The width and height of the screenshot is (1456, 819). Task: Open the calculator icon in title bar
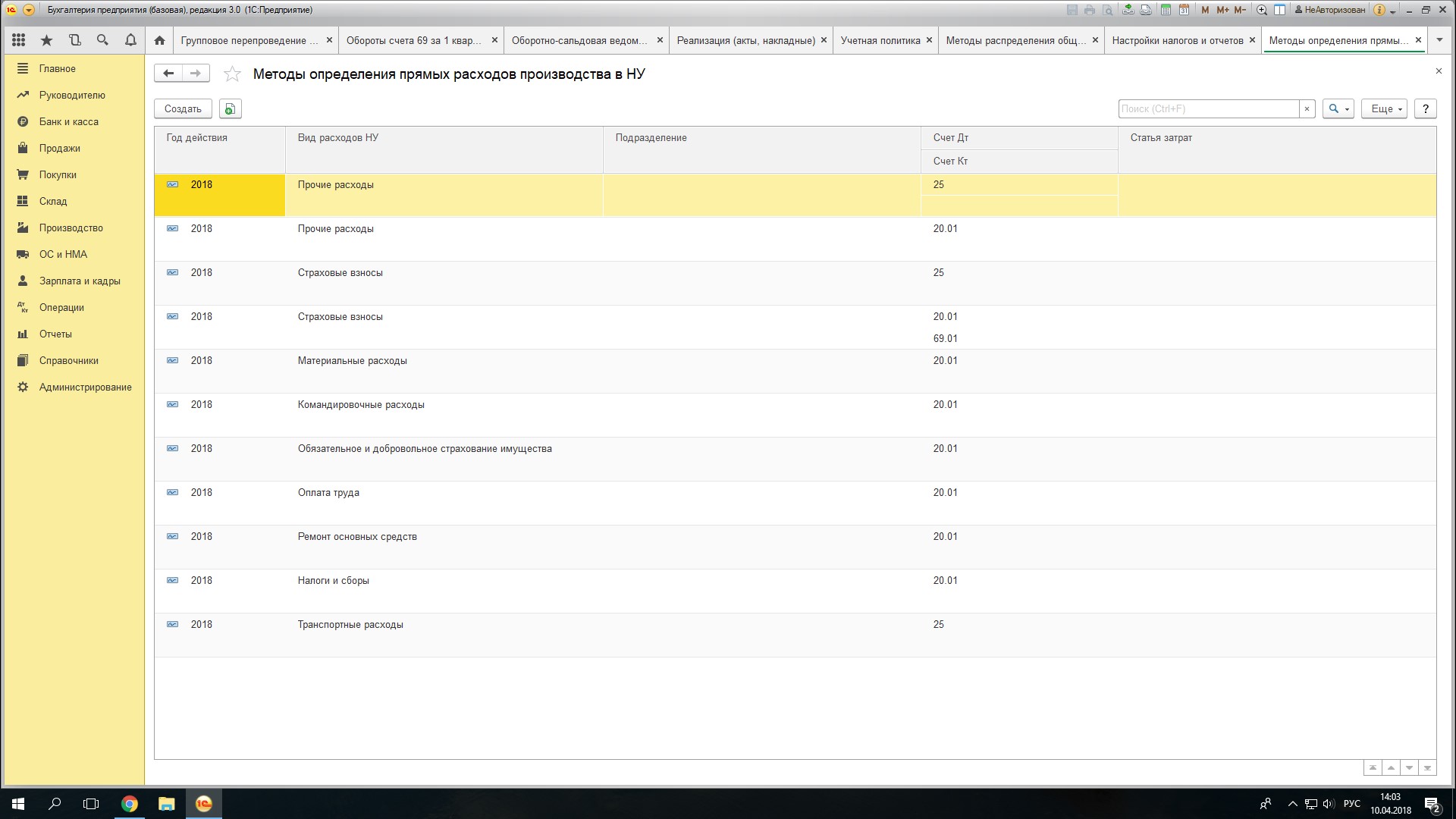1166,10
